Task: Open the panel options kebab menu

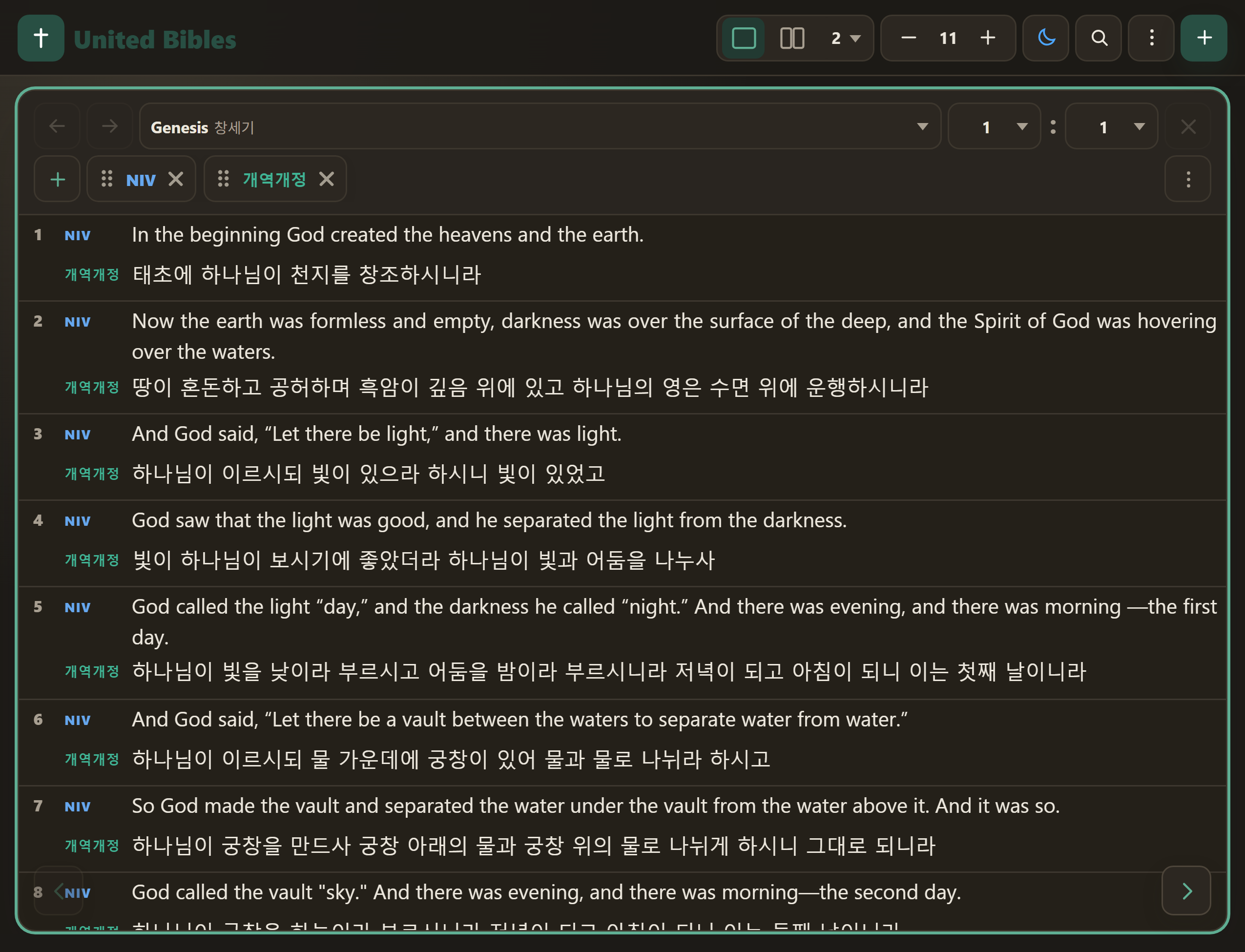Action: 1188,179
